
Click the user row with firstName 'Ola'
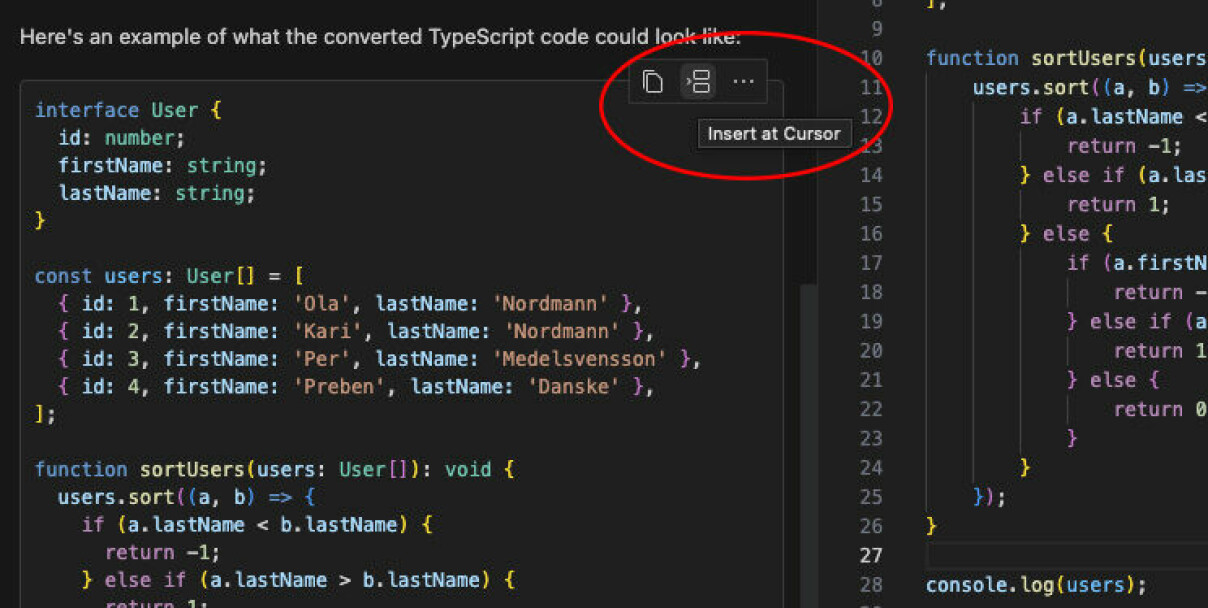(x=349, y=303)
